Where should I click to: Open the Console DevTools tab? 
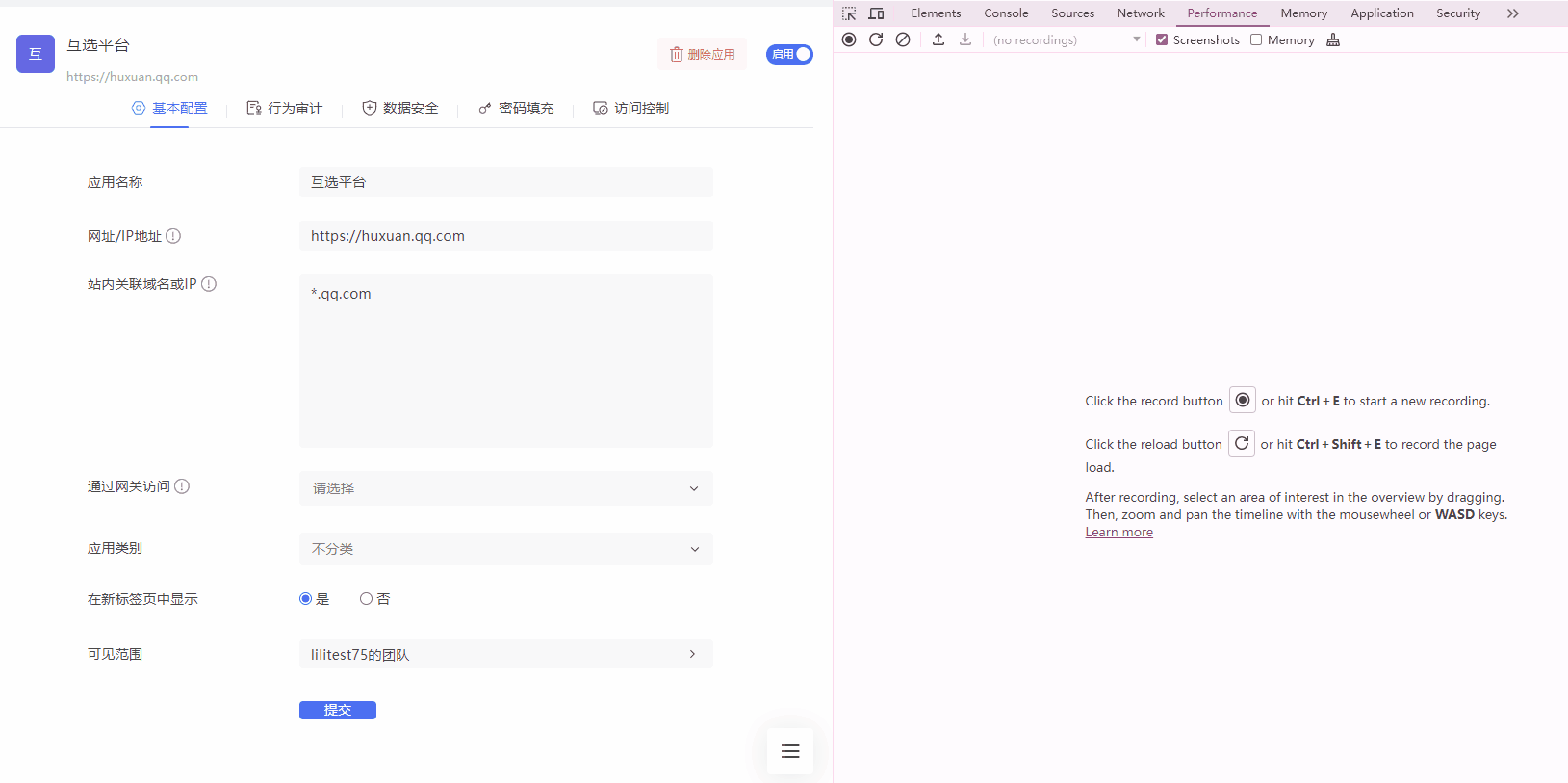point(1006,13)
